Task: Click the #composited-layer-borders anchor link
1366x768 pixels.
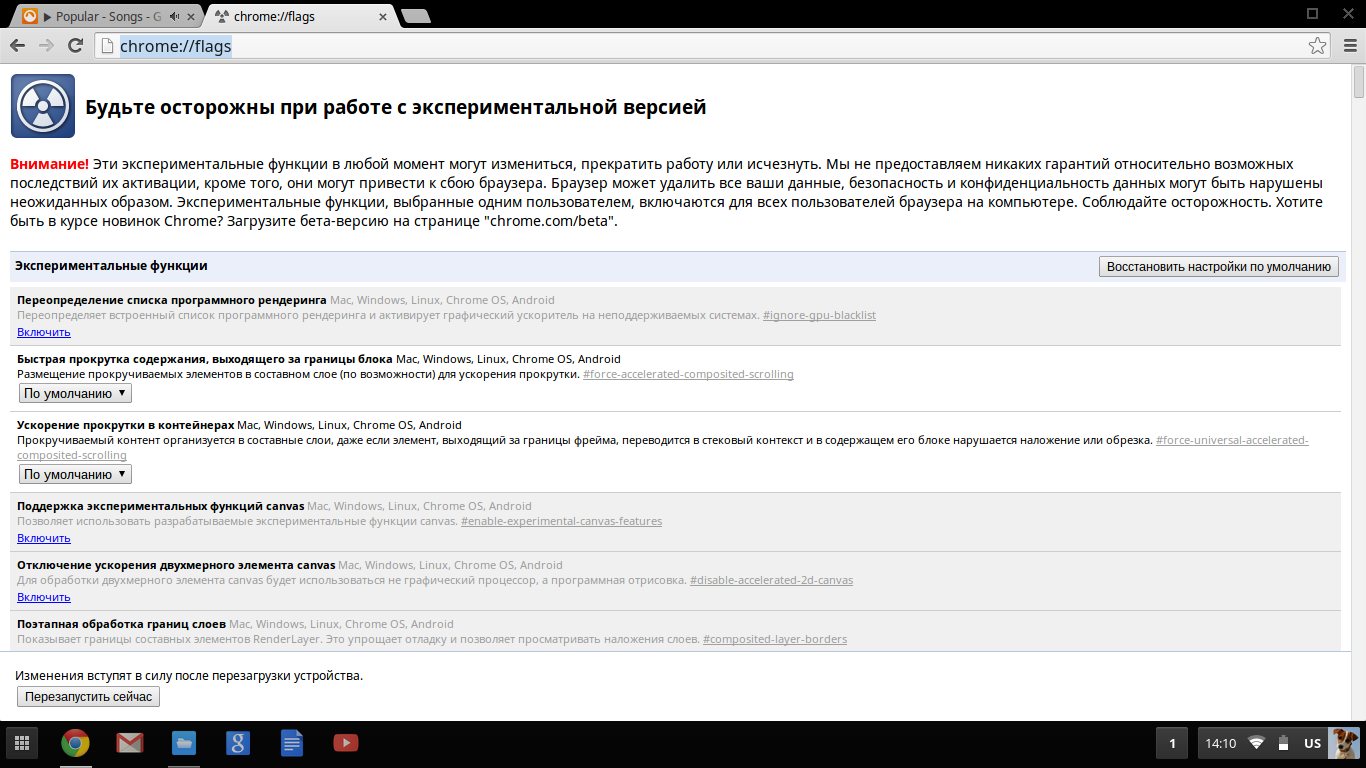Action: tap(775, 639)
